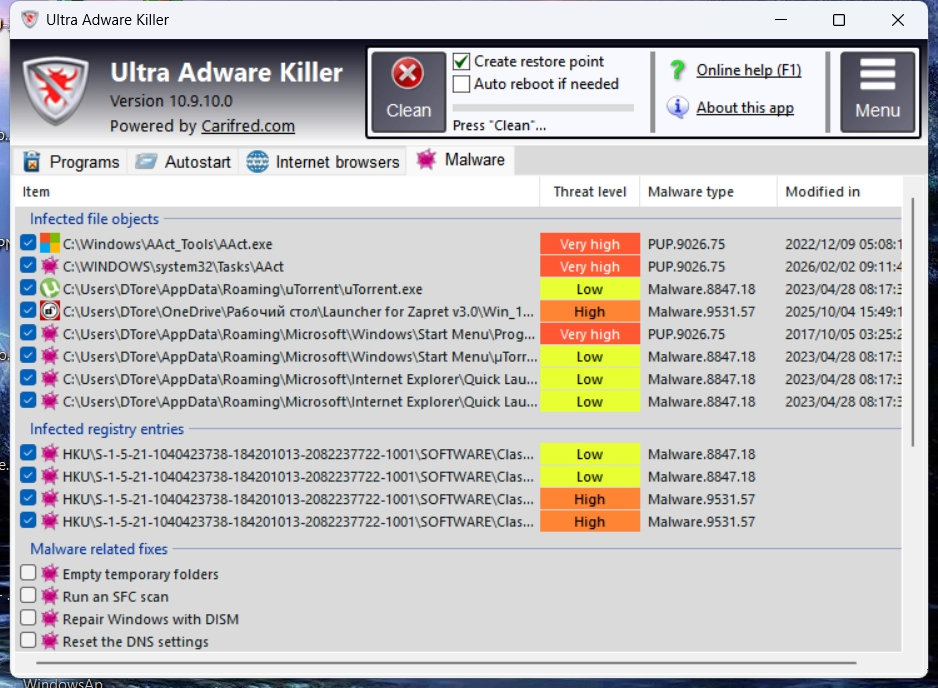Switch to the Autostart tab

pyautogui.click(x=183, y=162)
